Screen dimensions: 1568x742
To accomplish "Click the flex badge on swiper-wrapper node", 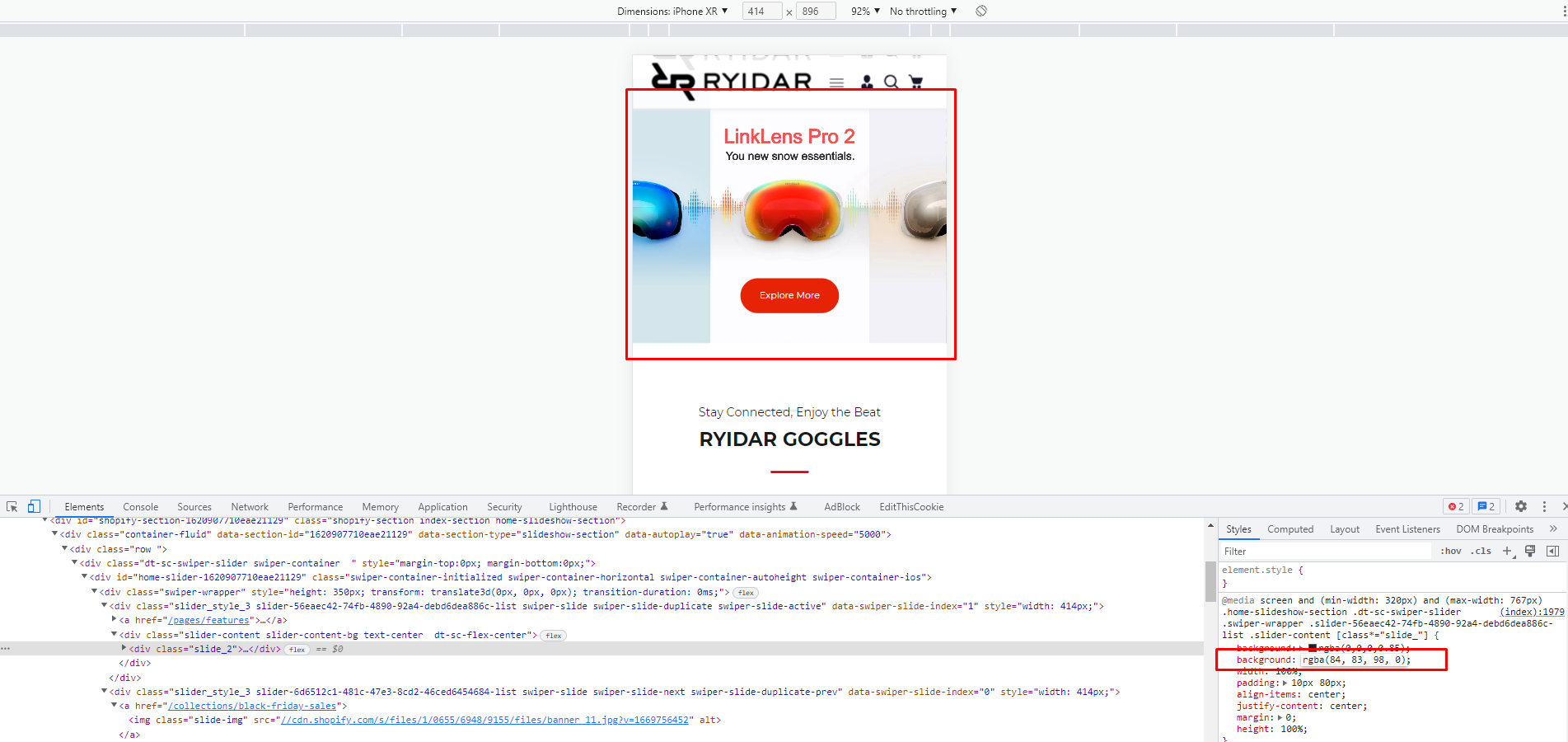I will pyautogui.click(x=746, y=593).
